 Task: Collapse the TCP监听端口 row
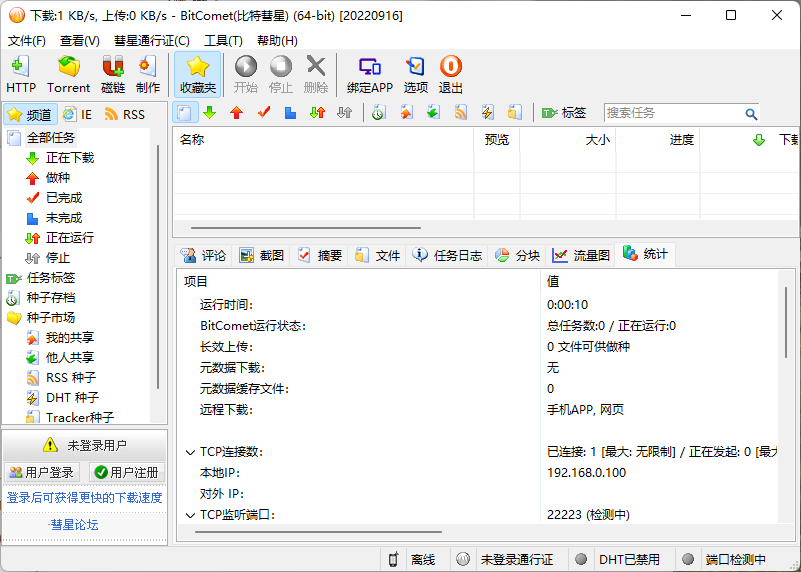190,515
